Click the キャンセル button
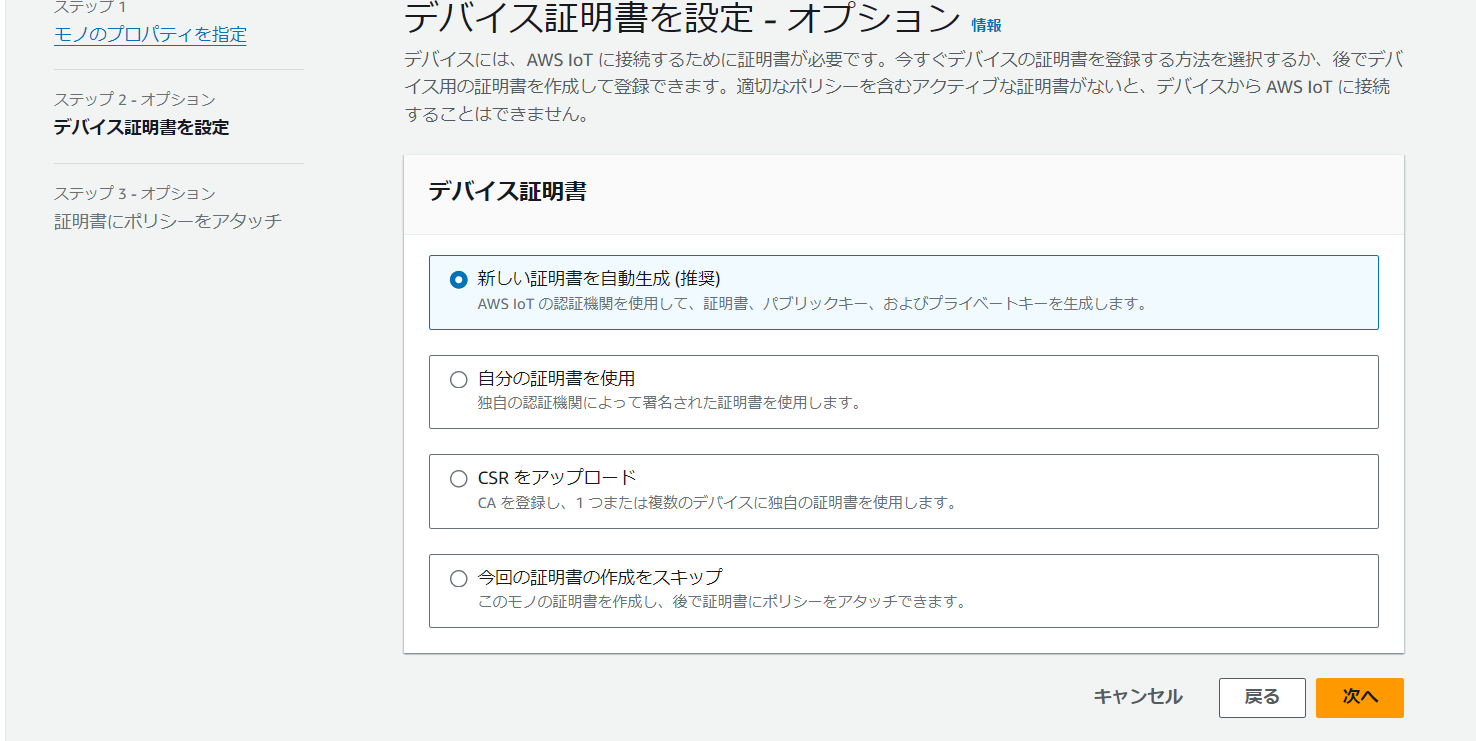 point(1138,697)
